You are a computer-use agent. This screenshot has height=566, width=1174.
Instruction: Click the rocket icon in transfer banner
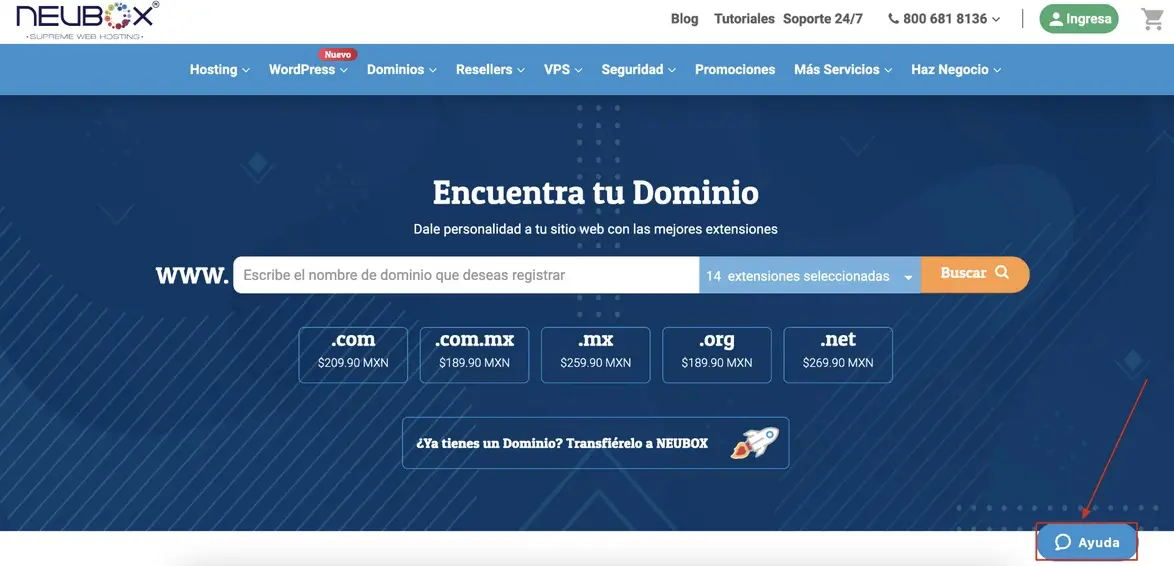pos(754,442)
